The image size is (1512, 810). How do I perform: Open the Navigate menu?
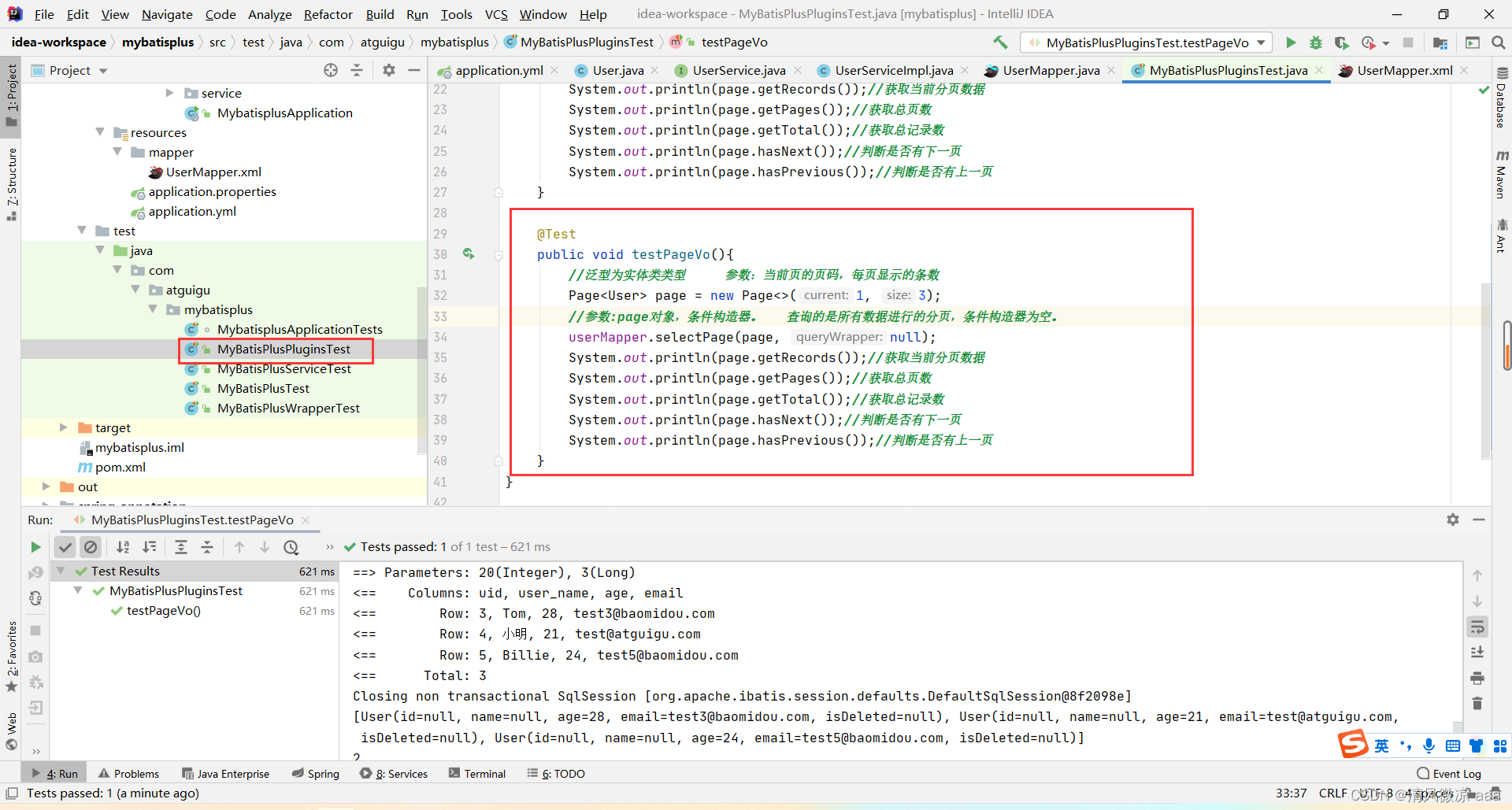(167, 14)
